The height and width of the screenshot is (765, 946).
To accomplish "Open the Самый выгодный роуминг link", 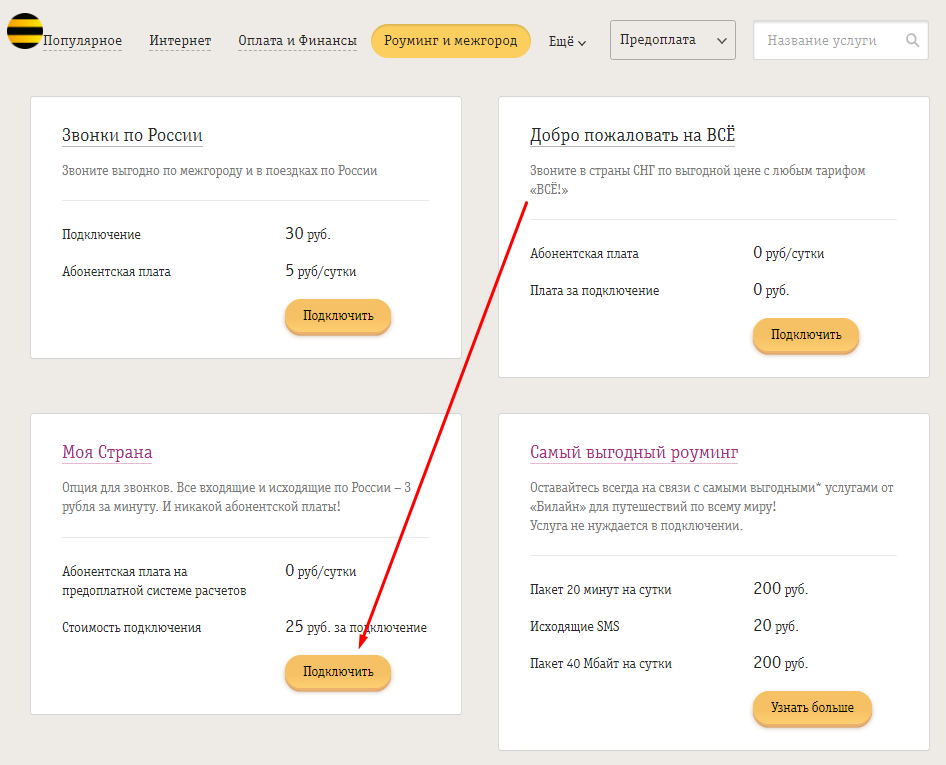I will pyautogui.click(x=633, y=452).
